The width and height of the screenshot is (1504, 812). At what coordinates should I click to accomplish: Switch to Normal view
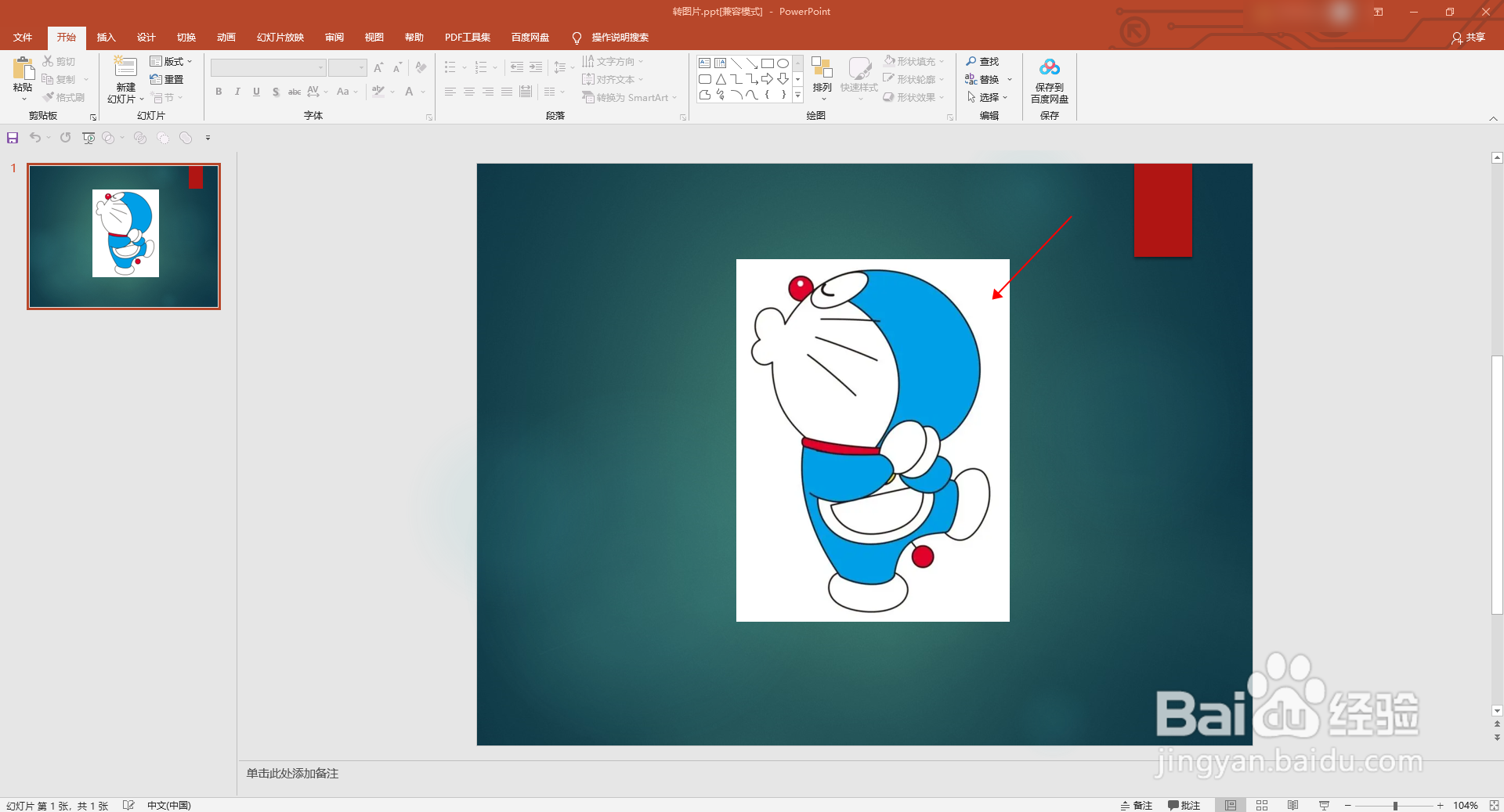pos(1231,805)
